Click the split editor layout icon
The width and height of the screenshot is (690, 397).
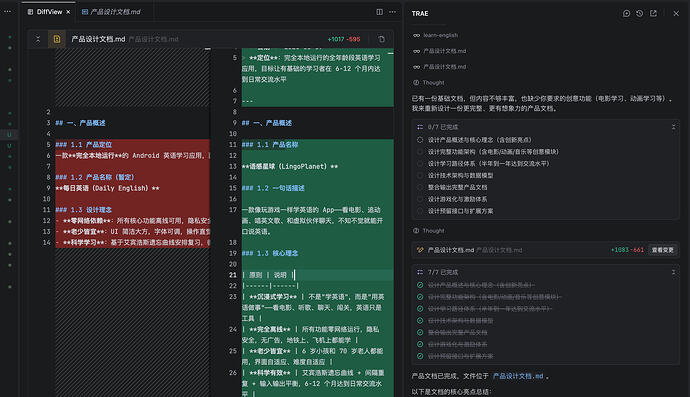(x=379, y=12)
